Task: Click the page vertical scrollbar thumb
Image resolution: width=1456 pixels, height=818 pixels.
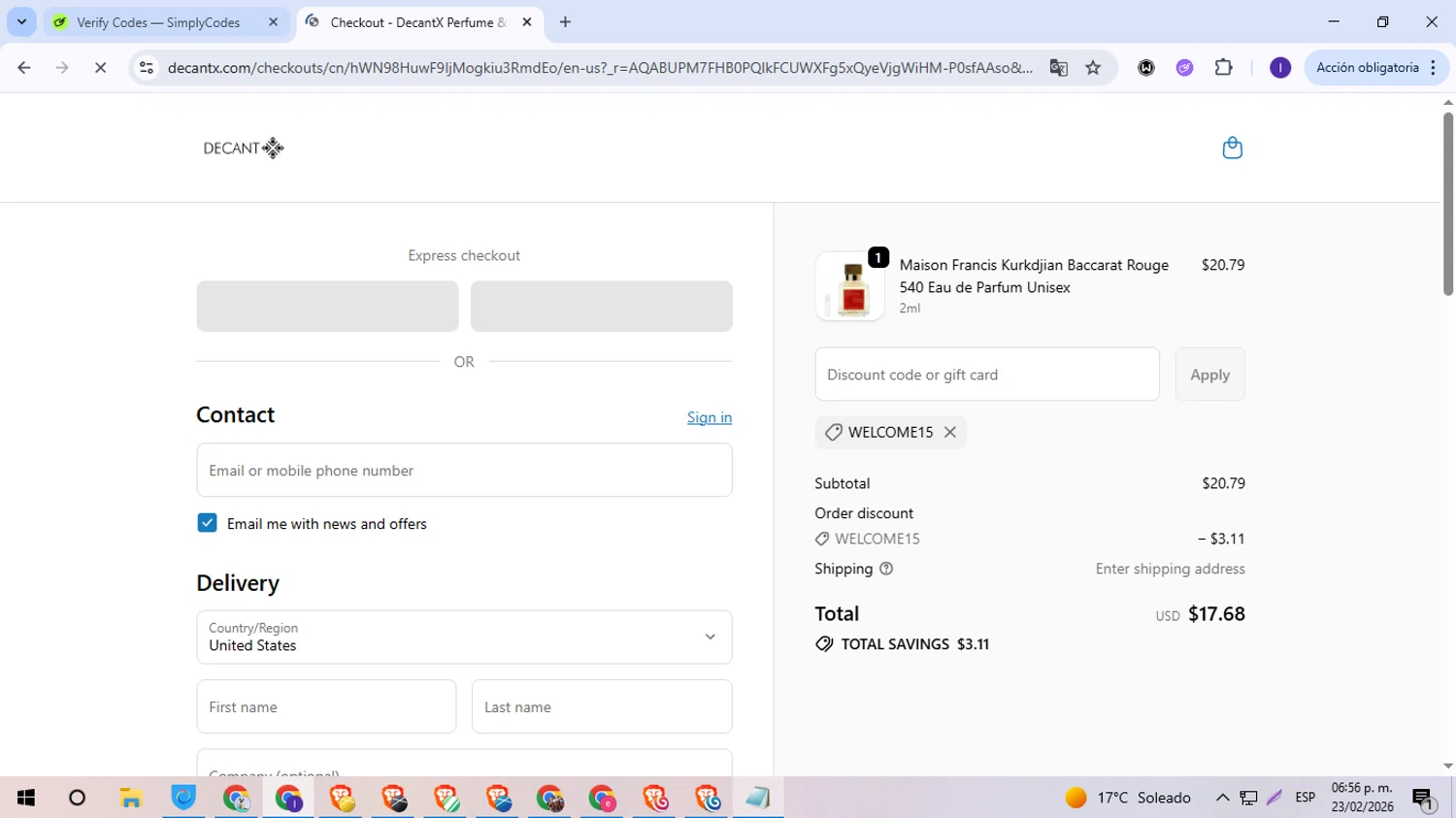Action: tap(1448, 204)
